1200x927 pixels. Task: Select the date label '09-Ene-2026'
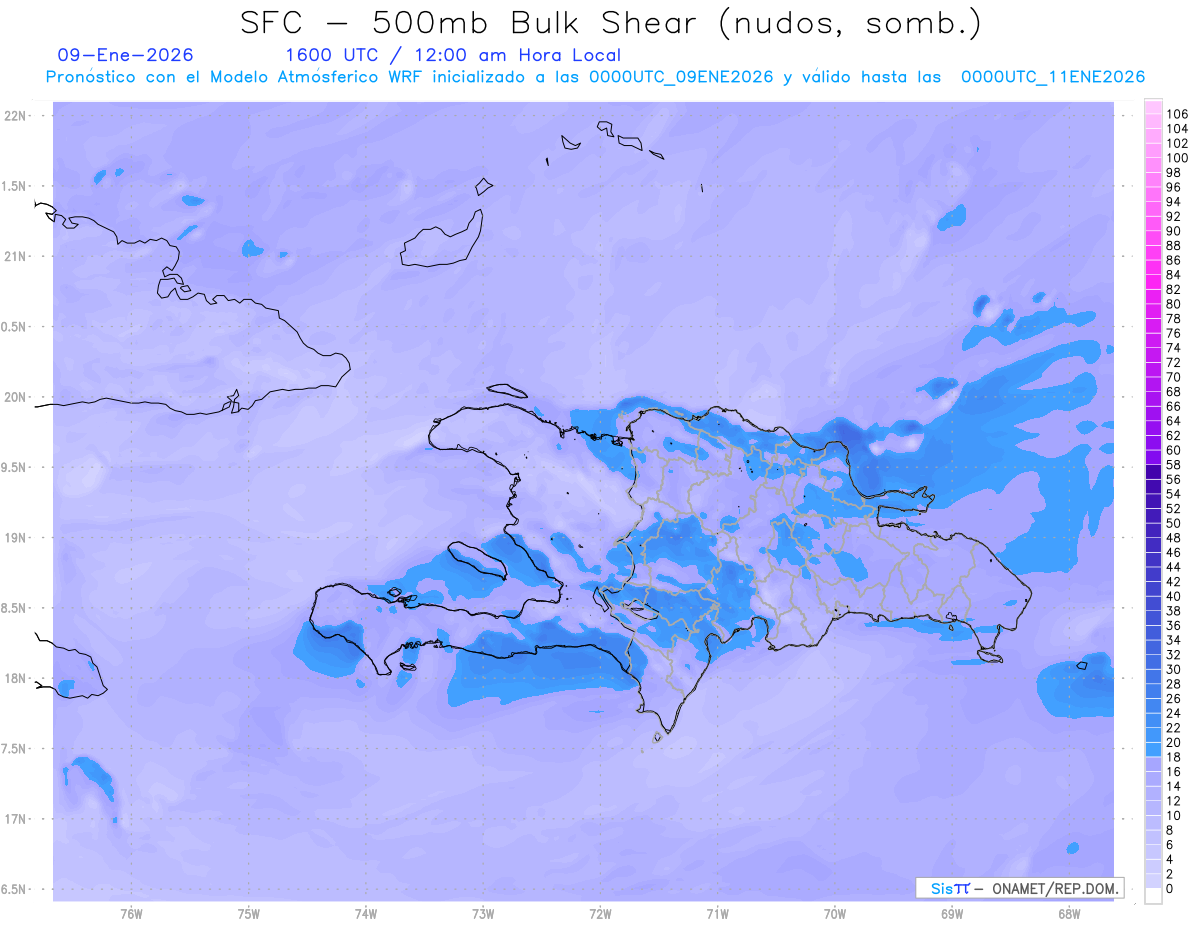(126, 55)
